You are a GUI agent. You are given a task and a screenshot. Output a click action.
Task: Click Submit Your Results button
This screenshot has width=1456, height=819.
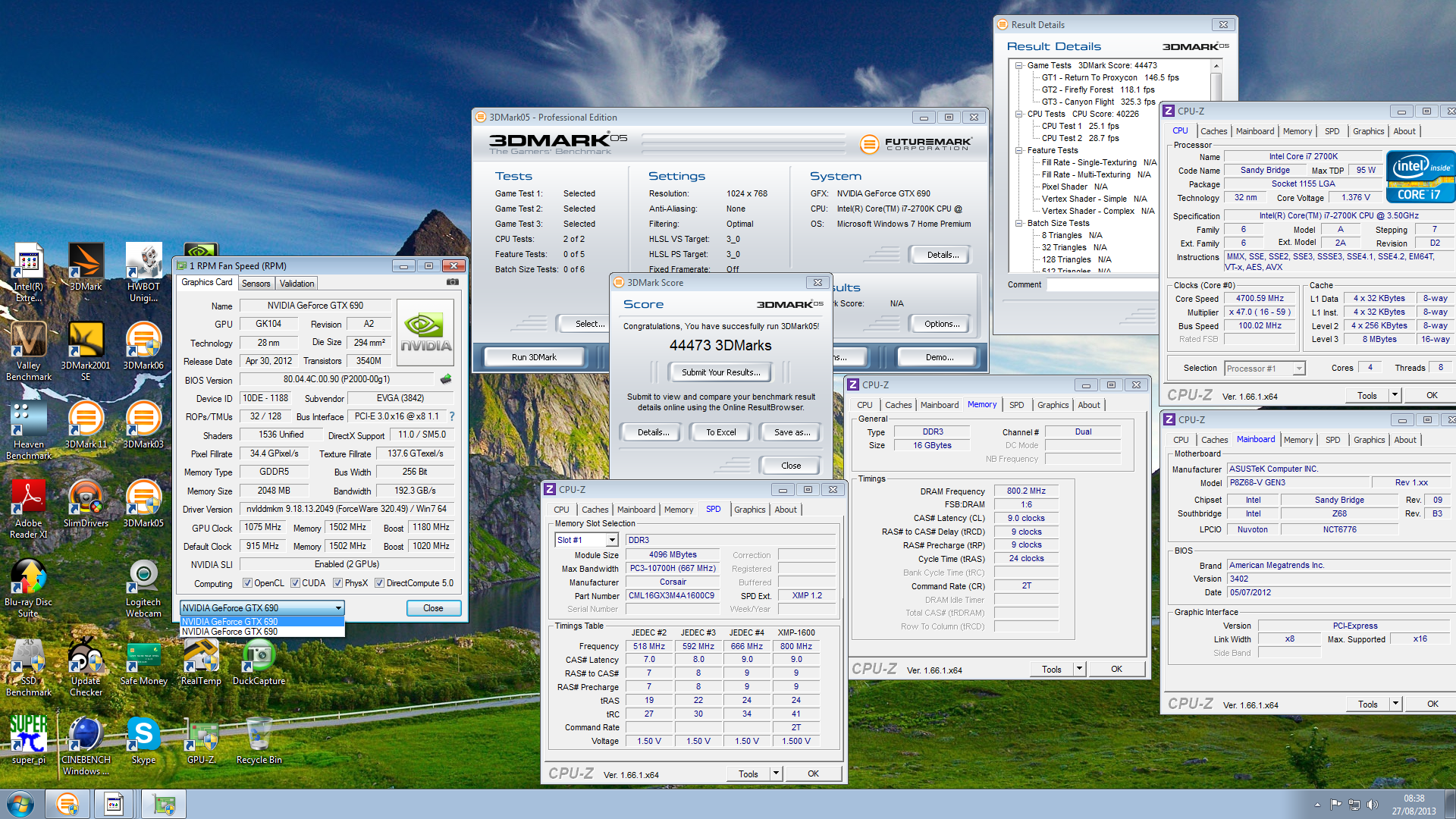pos(720,372)
